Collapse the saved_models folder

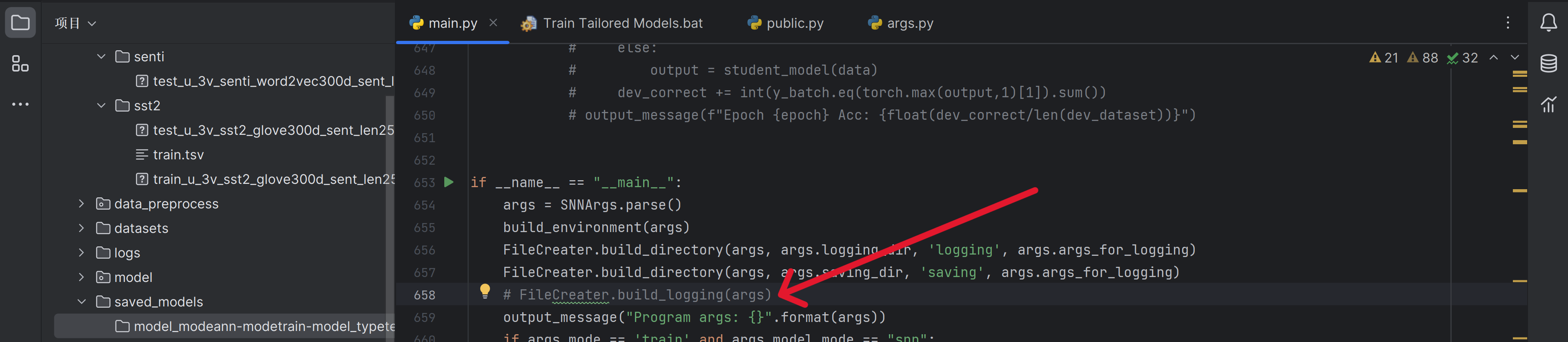[x=82, y=302]
